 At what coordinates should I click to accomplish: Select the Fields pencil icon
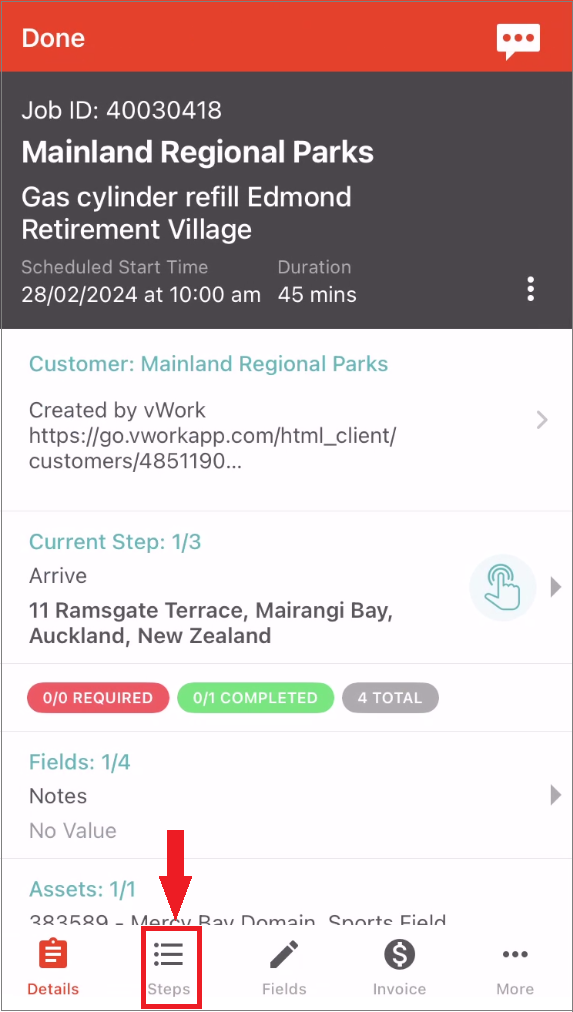click(x=284, y=954)
